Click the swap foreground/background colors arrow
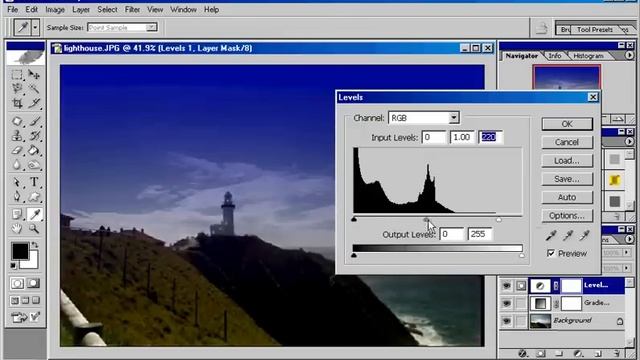640x360 pixels. 35,245
